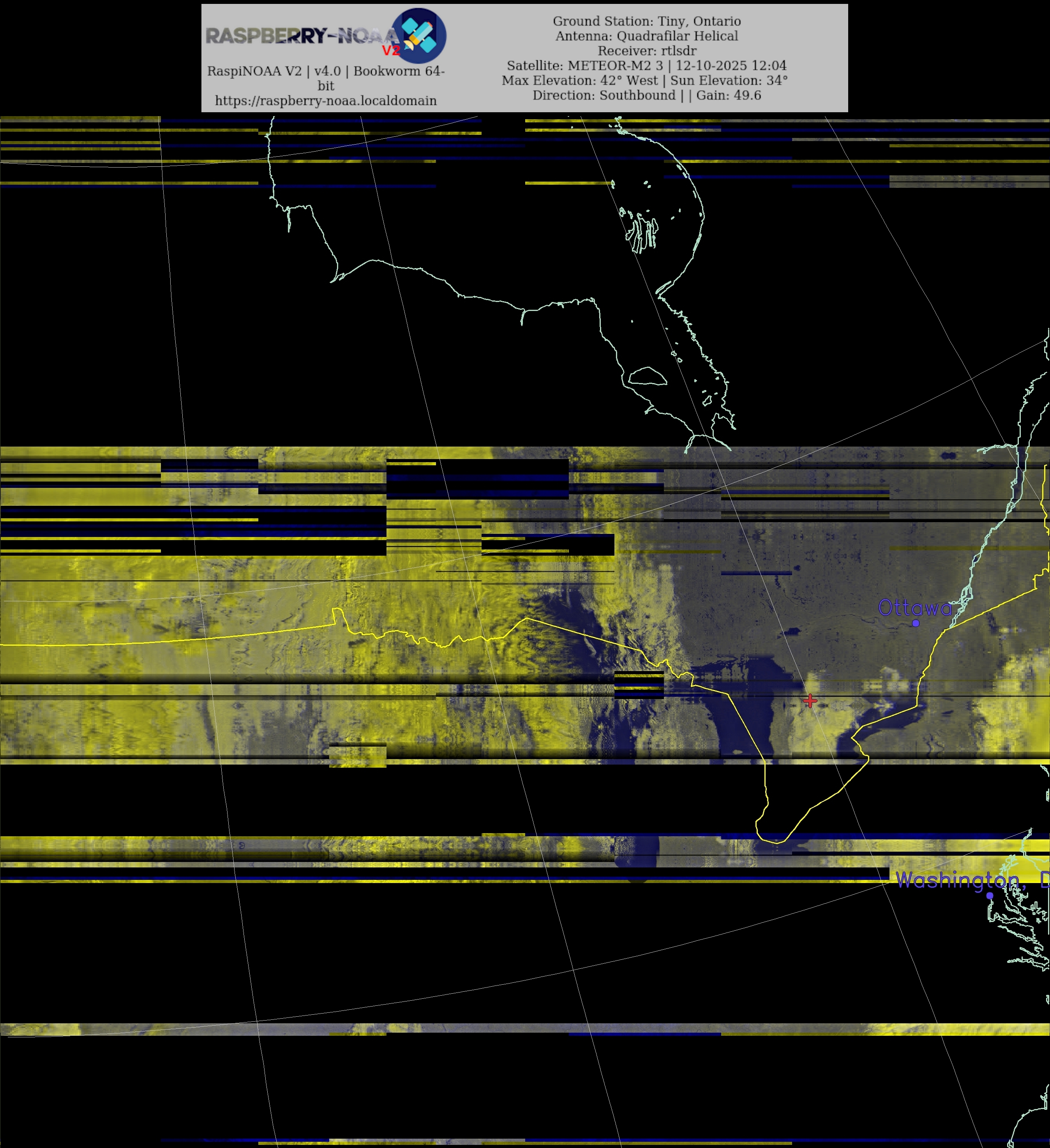Click the Ottawa city dot marker

[916, 623]
